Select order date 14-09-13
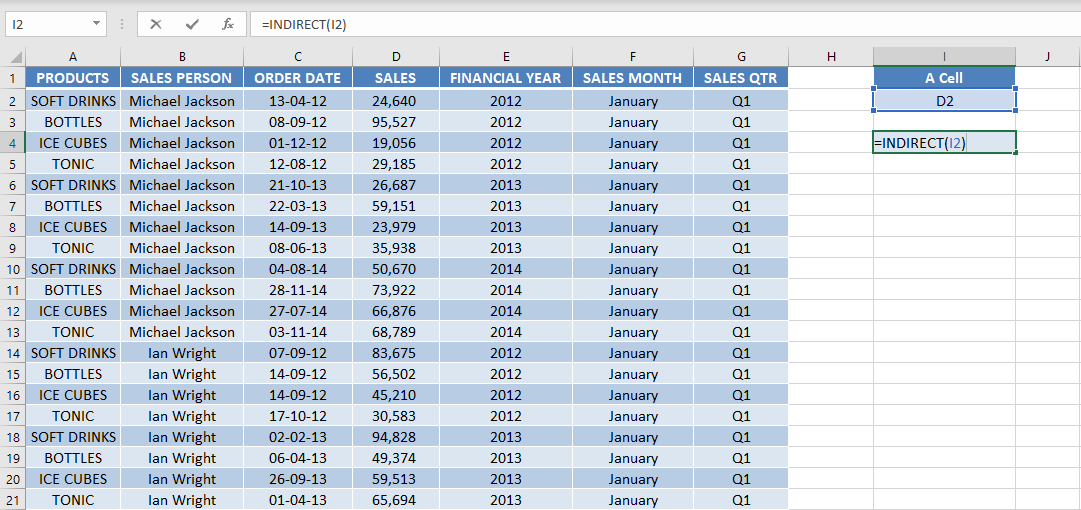1081x510 pixels. tap(298, 227)
